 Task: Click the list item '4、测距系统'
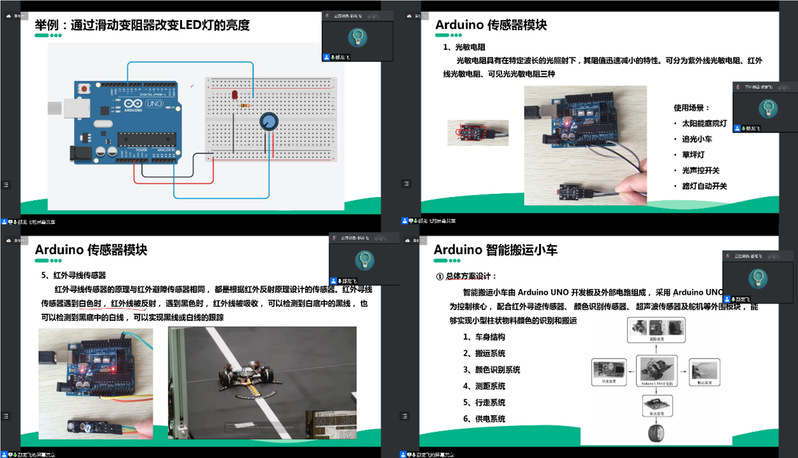click(483, 386)
